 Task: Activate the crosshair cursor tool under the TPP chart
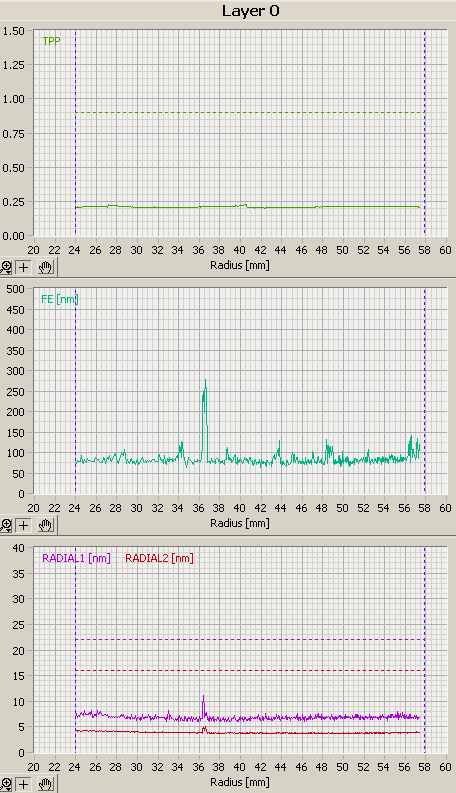coord(24,267)
